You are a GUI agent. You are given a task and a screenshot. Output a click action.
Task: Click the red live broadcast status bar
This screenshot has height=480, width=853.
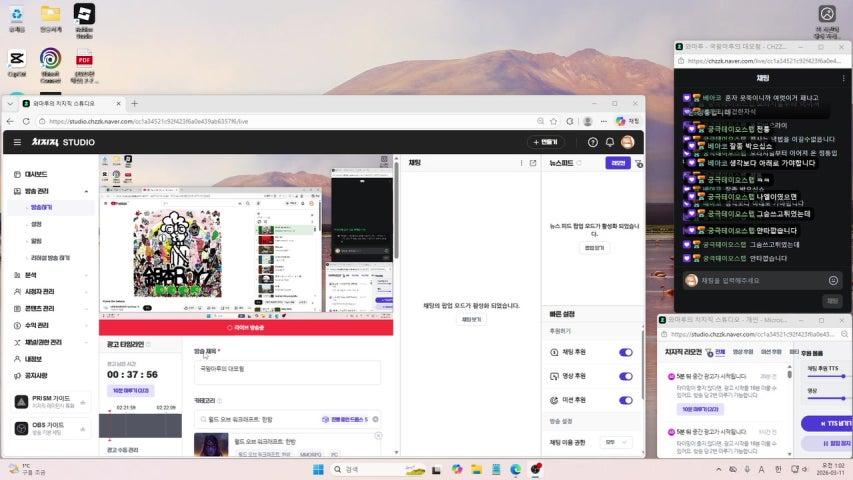[x=246, y=328]
